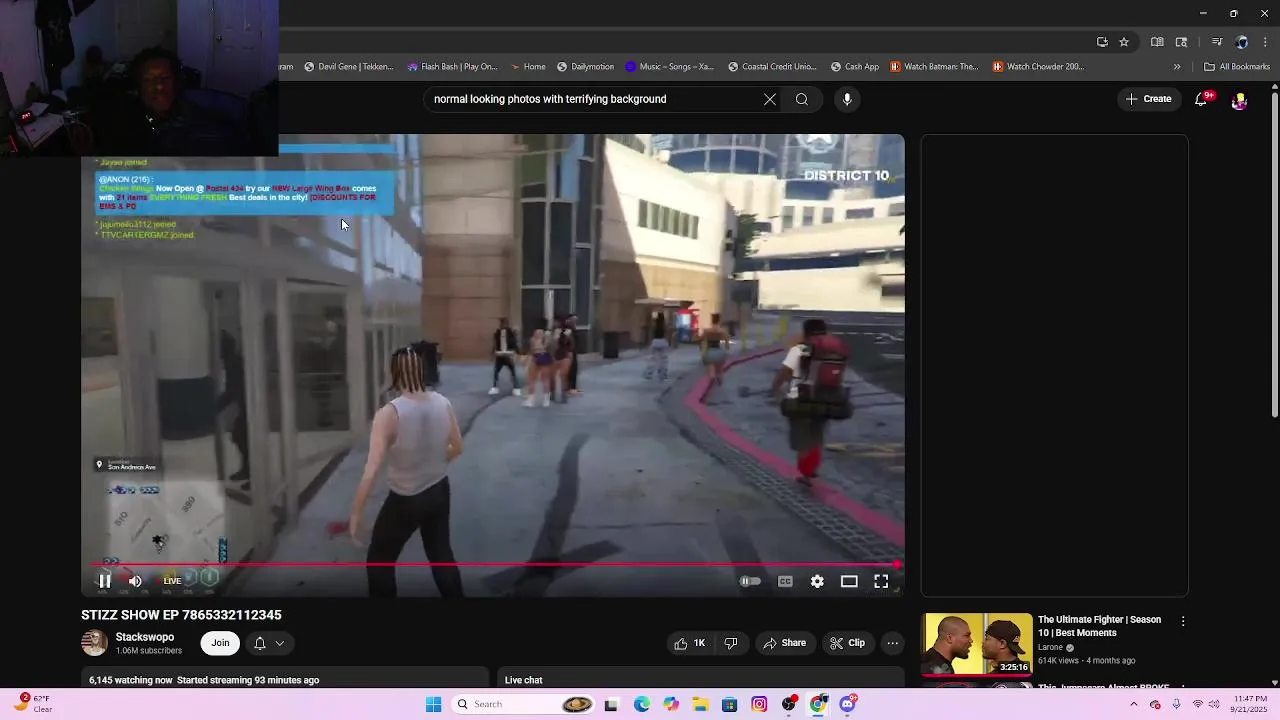The width and height of the screenshot is (1280, 720).
Task: Search with voice microphone button
Action: click(x=847, y=99)
